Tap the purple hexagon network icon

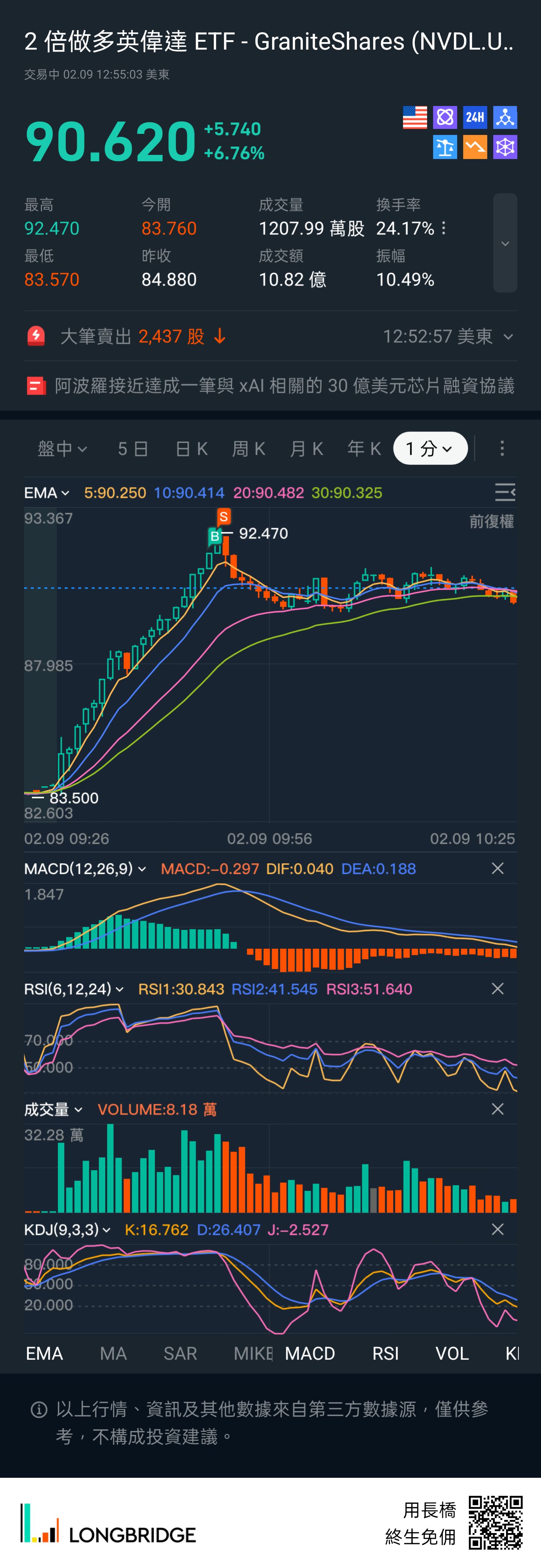tap(505, 147)
